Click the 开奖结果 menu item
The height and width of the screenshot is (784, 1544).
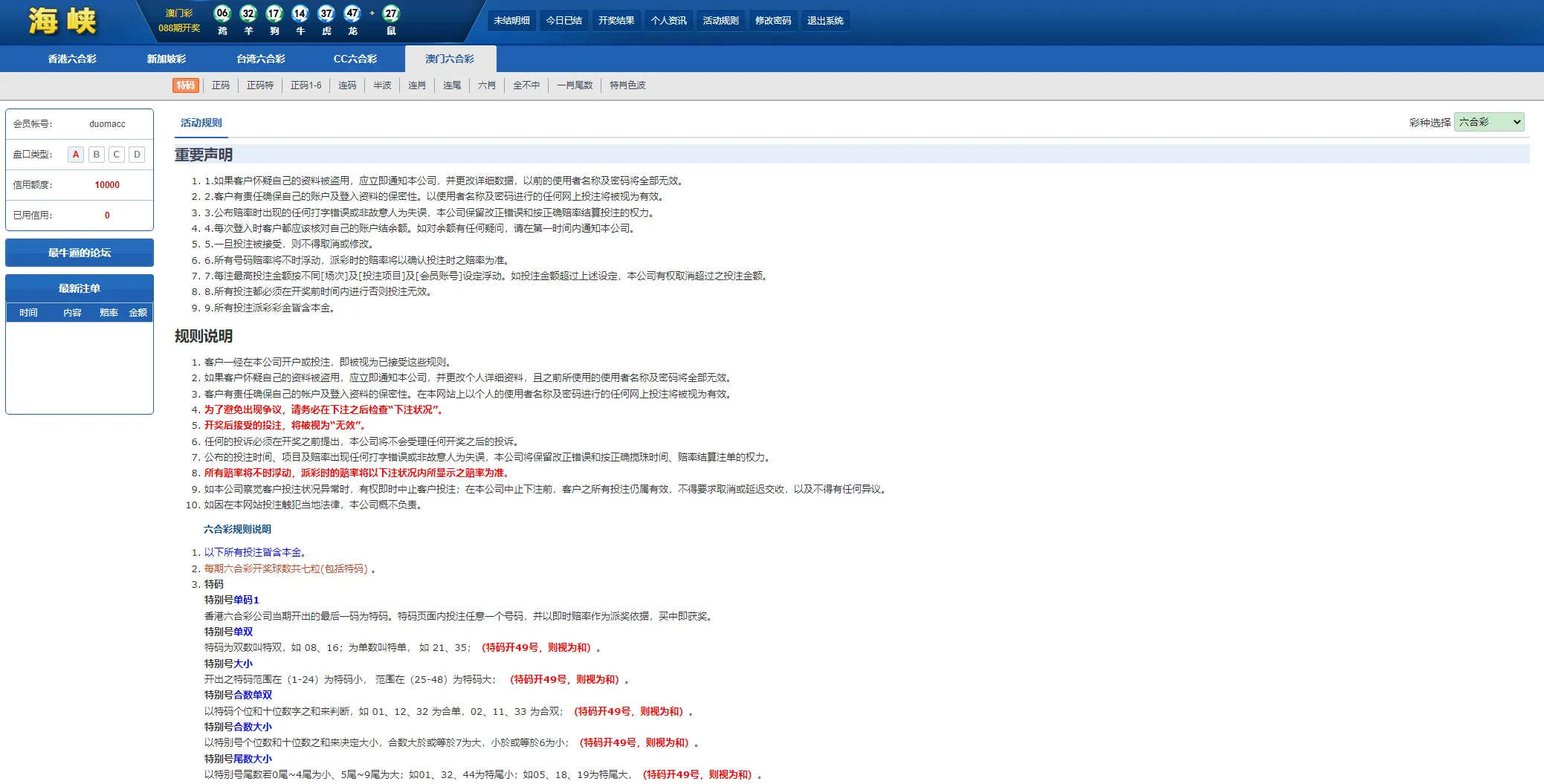click(x=615, y=20)
